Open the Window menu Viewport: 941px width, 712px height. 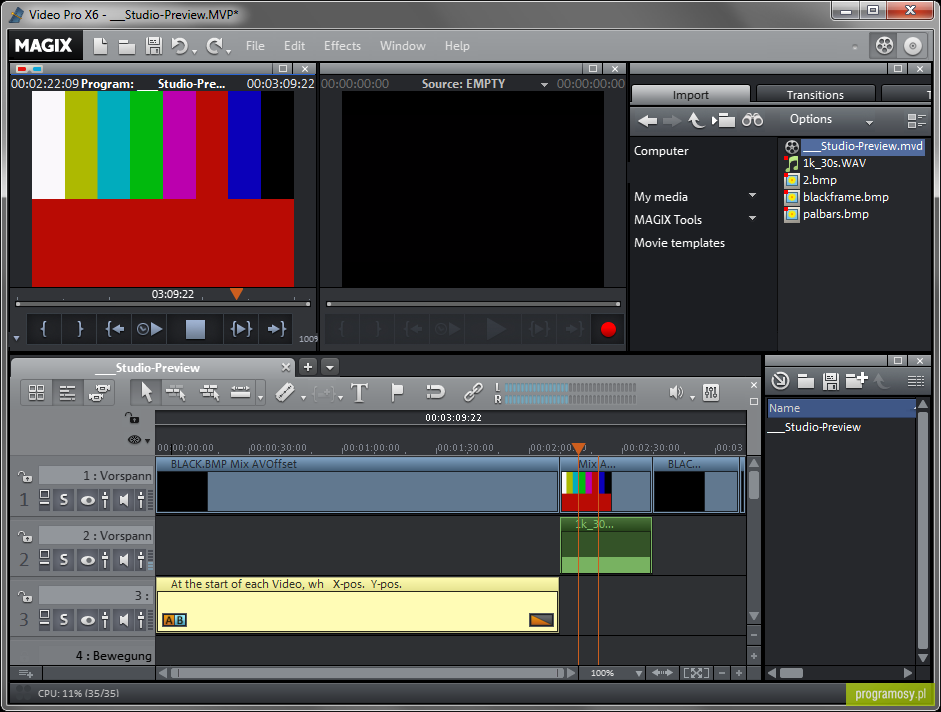403,46
